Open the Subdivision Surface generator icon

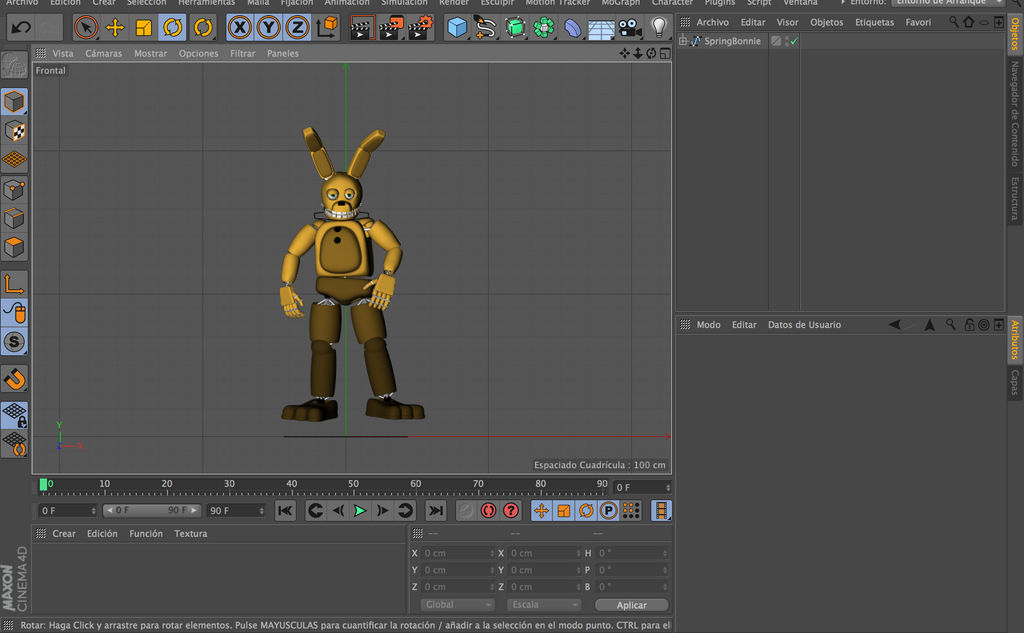click(515, 27)
